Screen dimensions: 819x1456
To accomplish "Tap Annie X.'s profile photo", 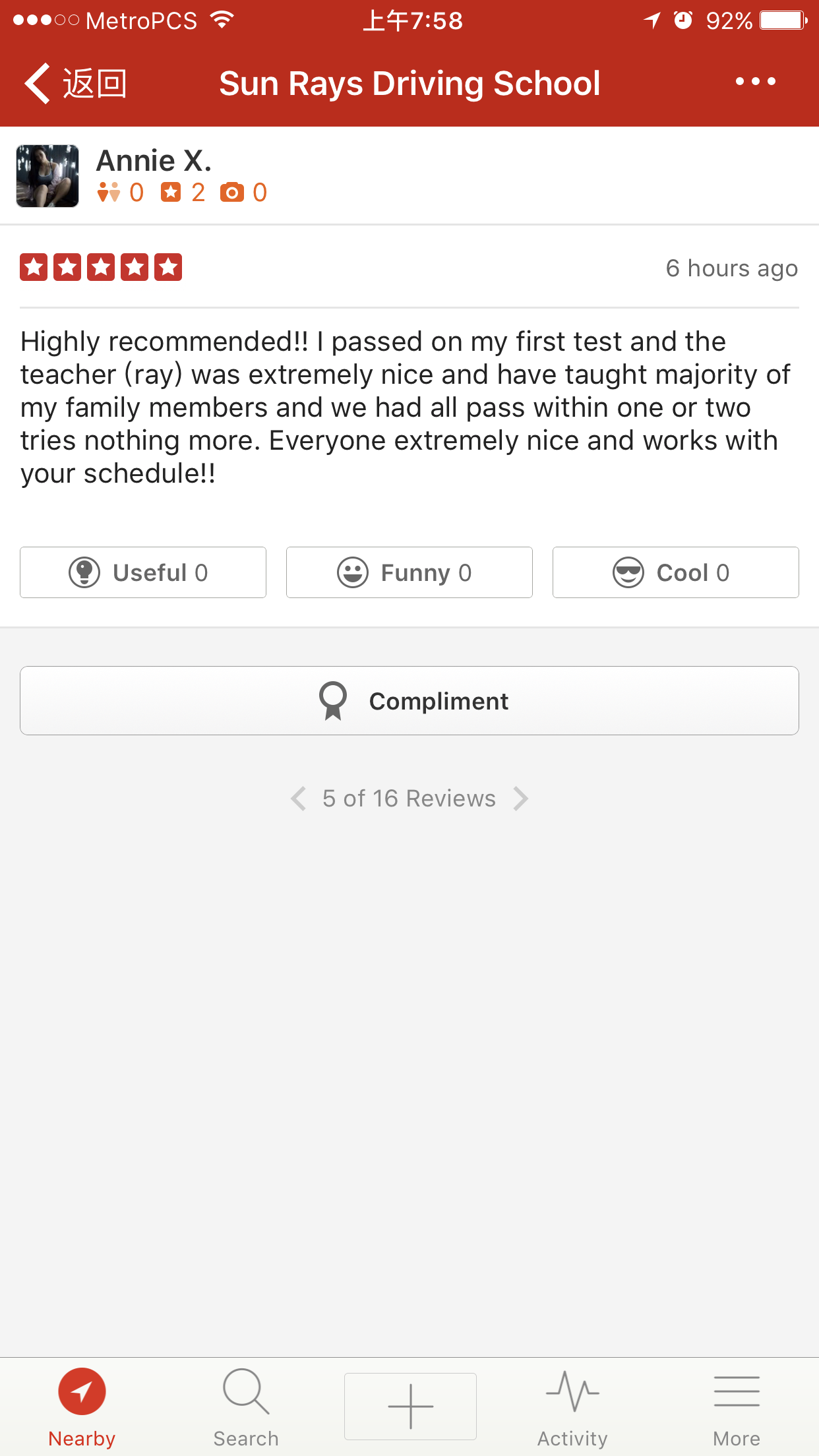I will point(47,176).
